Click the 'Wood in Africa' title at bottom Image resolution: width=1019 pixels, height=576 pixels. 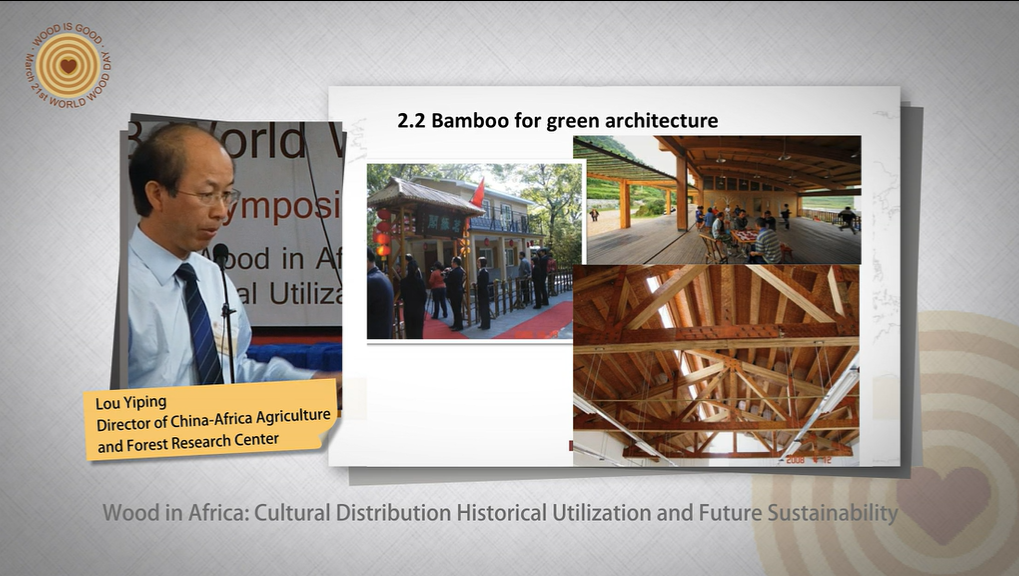(x=500, y=514)
